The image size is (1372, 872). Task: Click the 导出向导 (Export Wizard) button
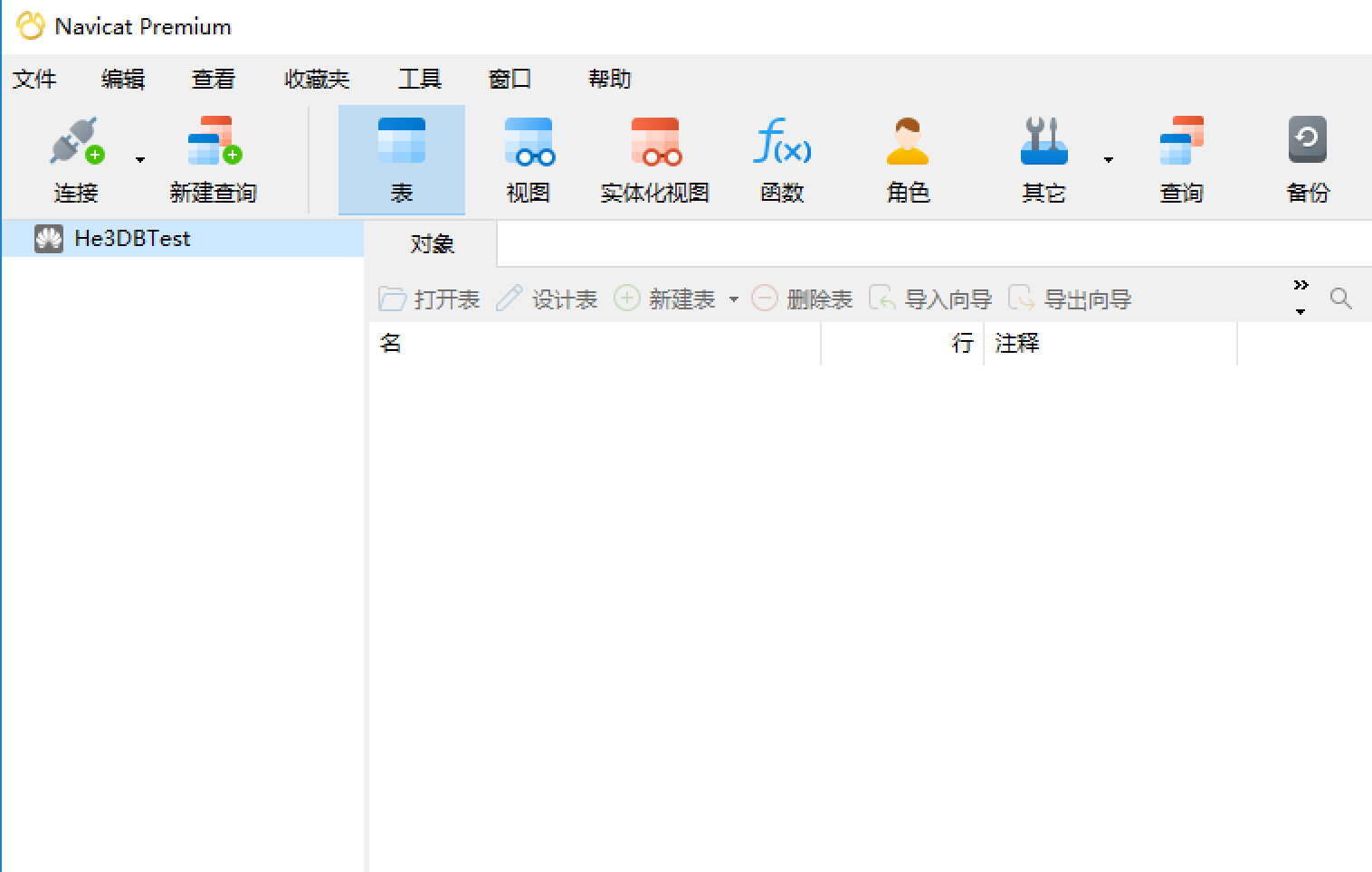(1070, 299)
